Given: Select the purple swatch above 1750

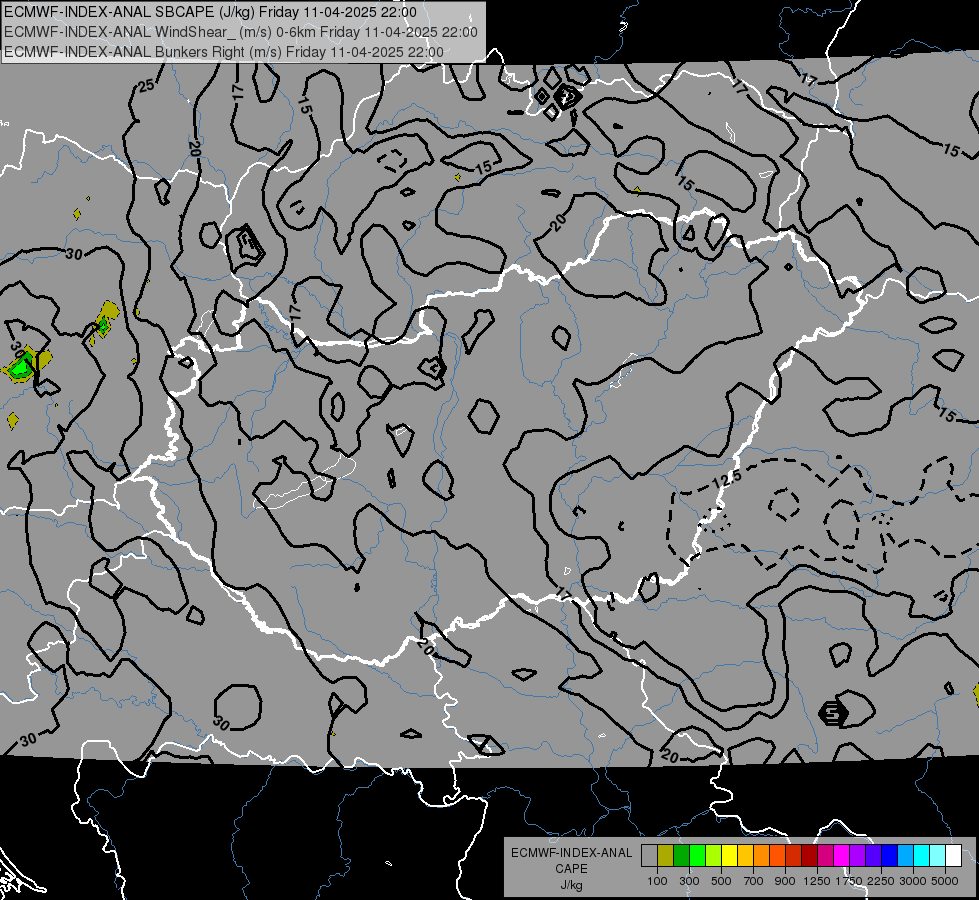Looking at the screenshot, I should [858, 855].
